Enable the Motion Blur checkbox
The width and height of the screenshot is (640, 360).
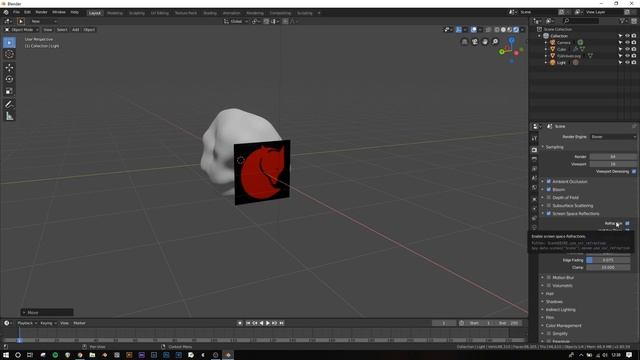click(x=549, y=278)
